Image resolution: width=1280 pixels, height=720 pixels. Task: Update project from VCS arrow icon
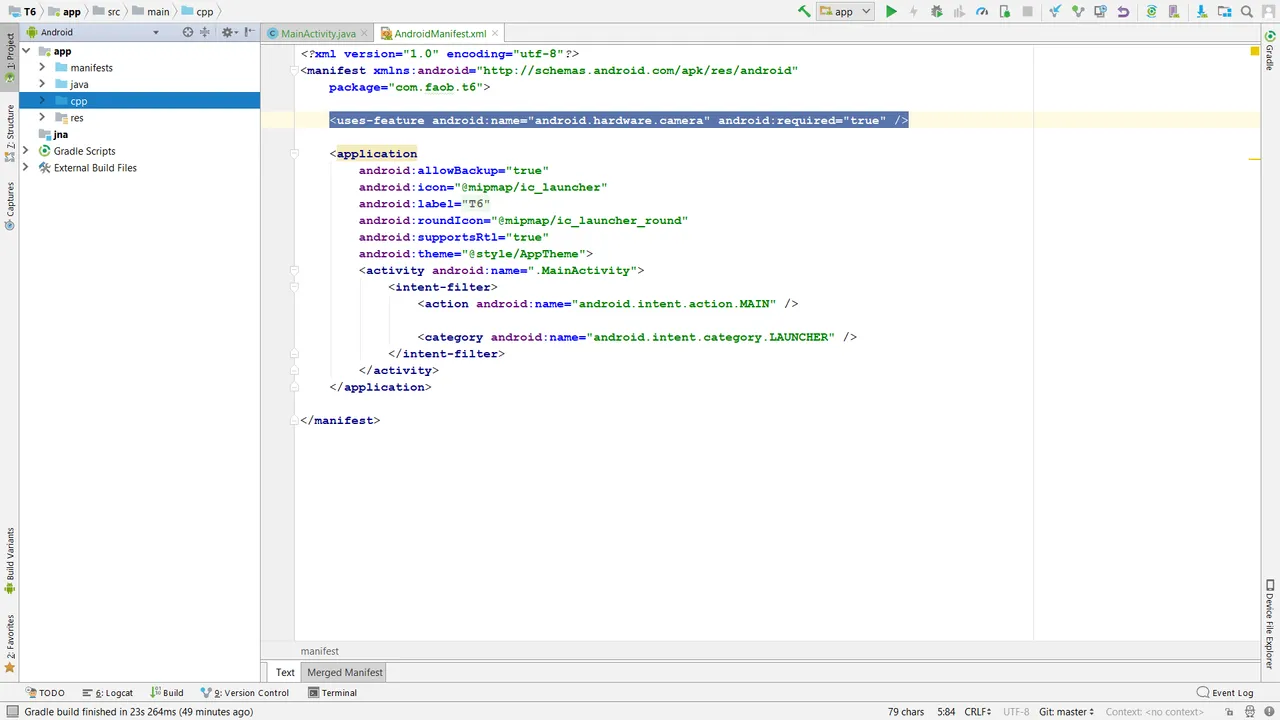(x=1054, y=12)
